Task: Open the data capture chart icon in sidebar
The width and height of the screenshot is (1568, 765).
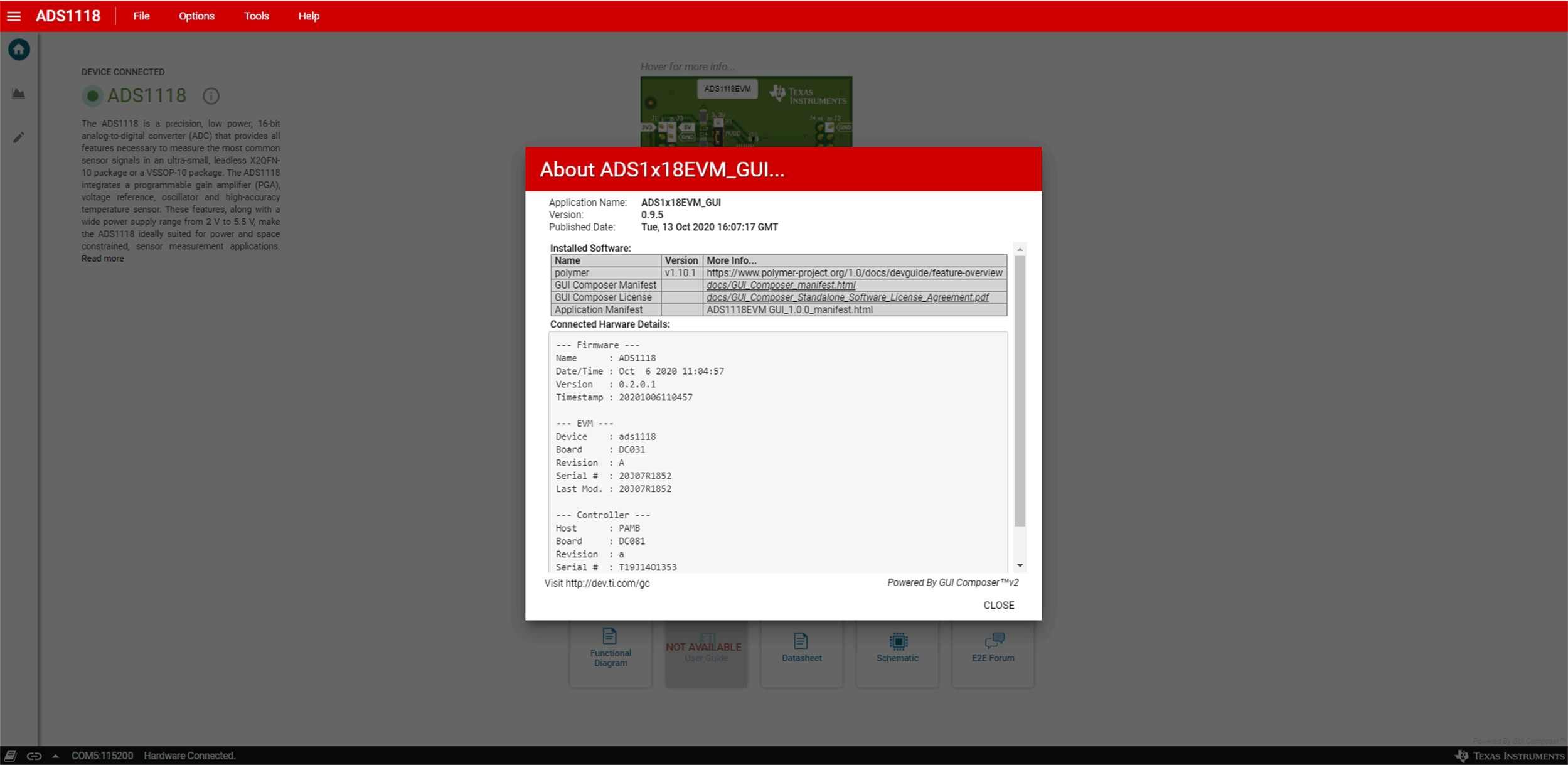Action: click(18, 93)
